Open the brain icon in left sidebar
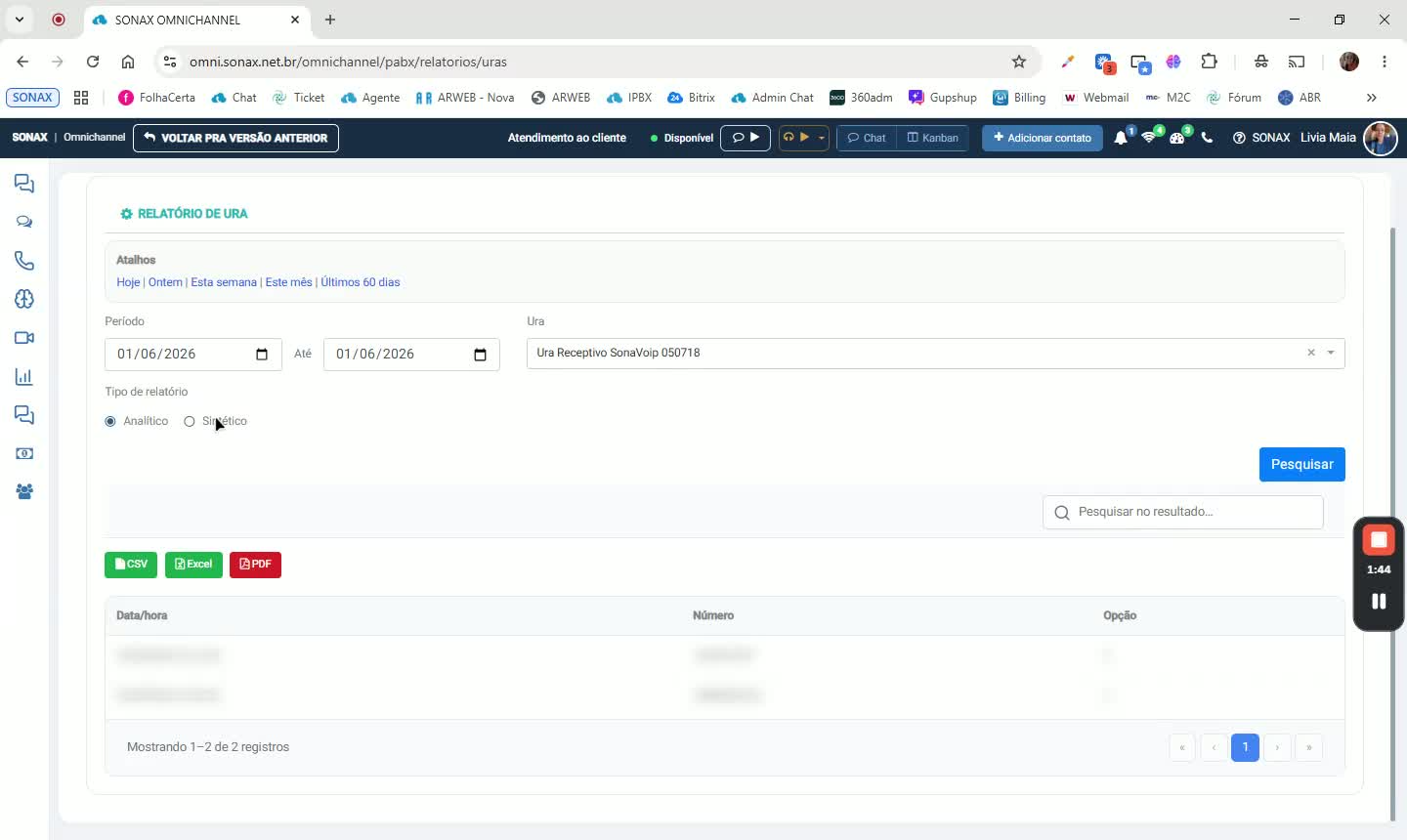This screenshot has height=840, width=1407. [x=24, y=299]
